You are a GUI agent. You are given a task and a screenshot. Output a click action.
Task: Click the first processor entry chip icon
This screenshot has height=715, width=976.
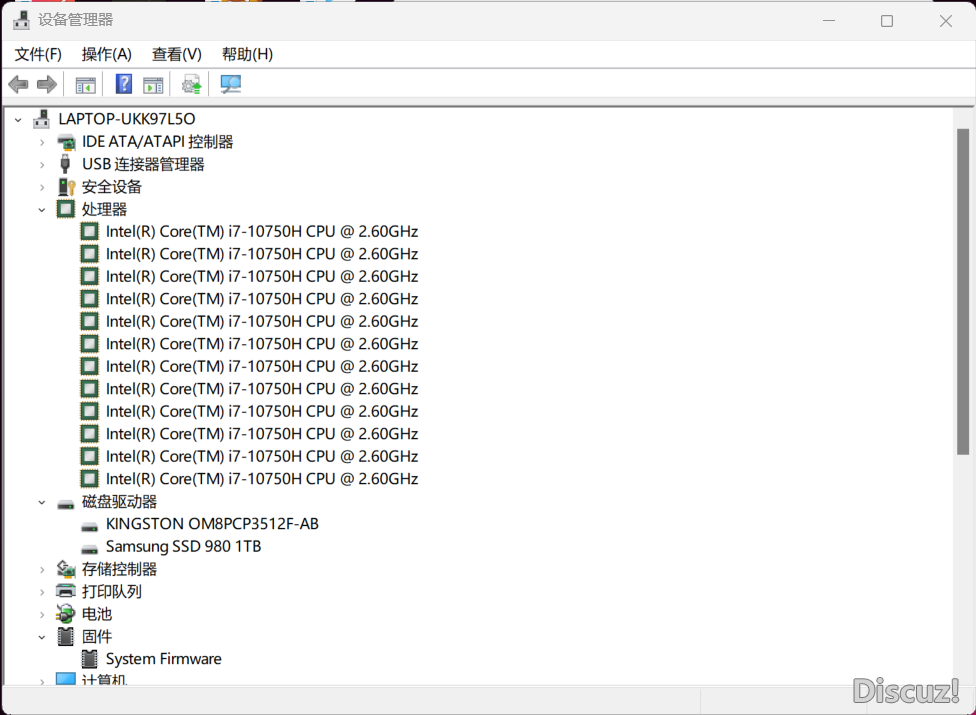pos(90,231)
